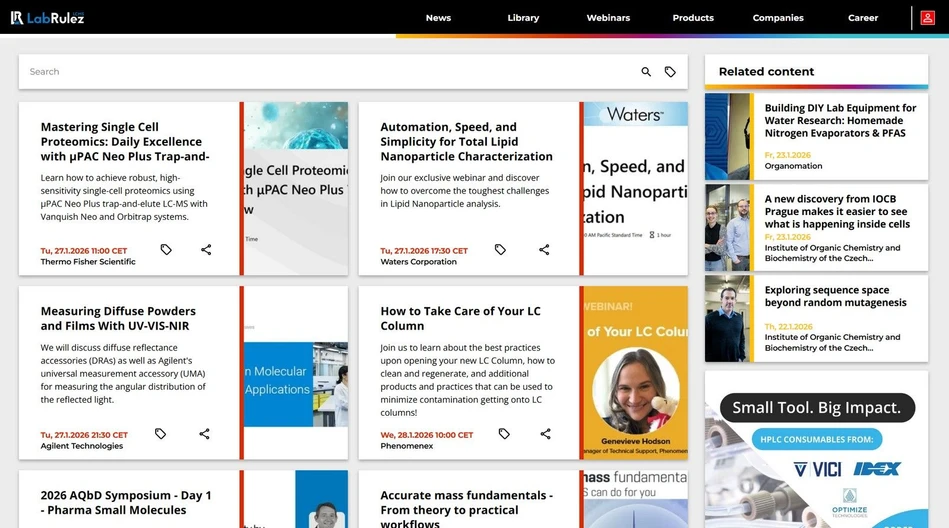
Task: Click the tag filter icon in search bar
Action: 670,71
